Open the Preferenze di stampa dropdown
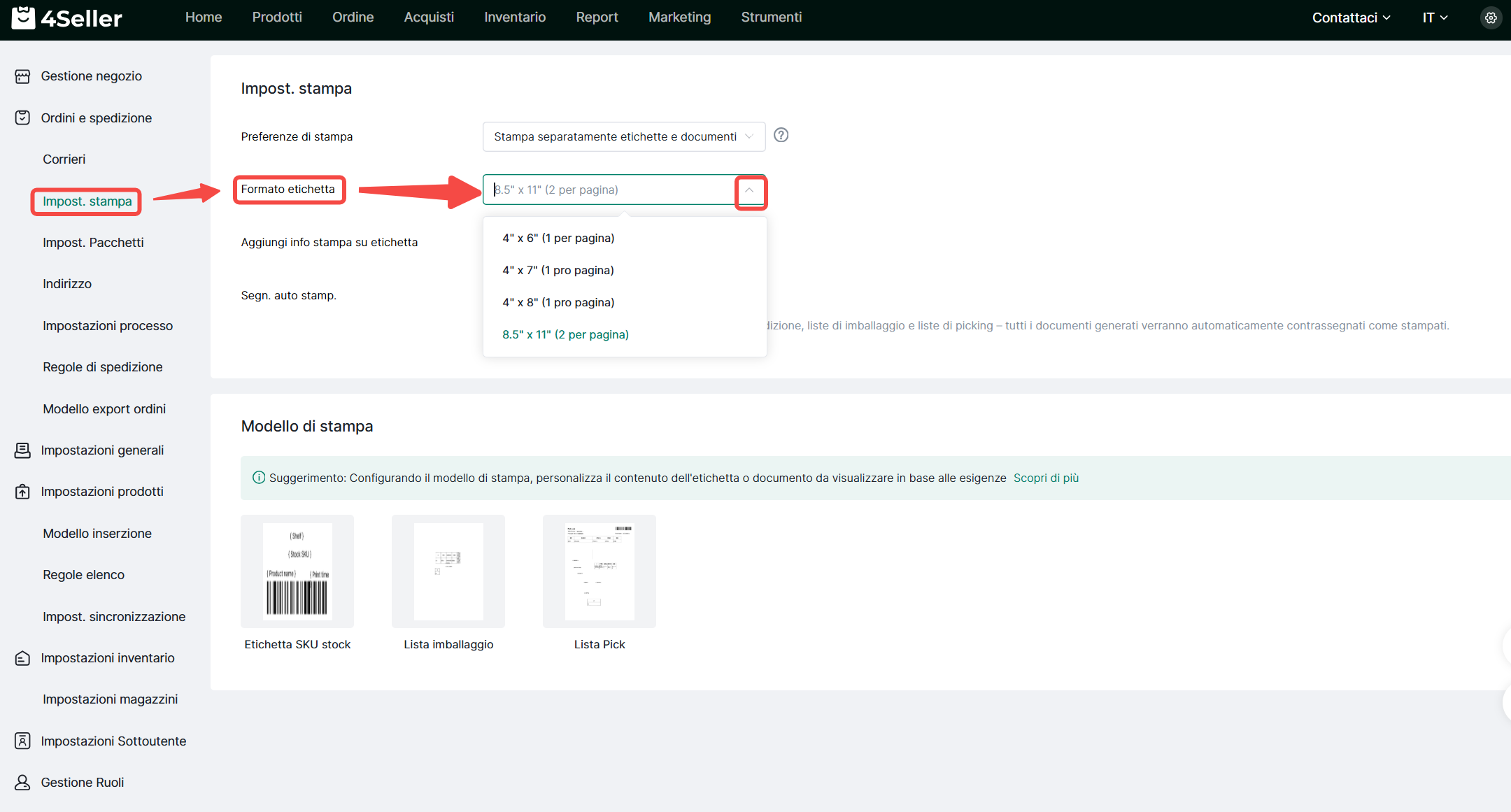 623,136
